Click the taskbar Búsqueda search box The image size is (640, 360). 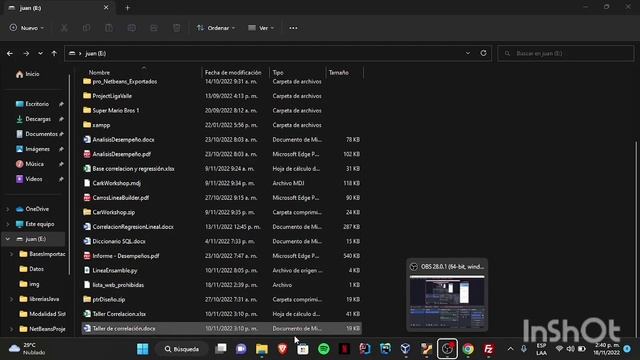pos(182,349)
